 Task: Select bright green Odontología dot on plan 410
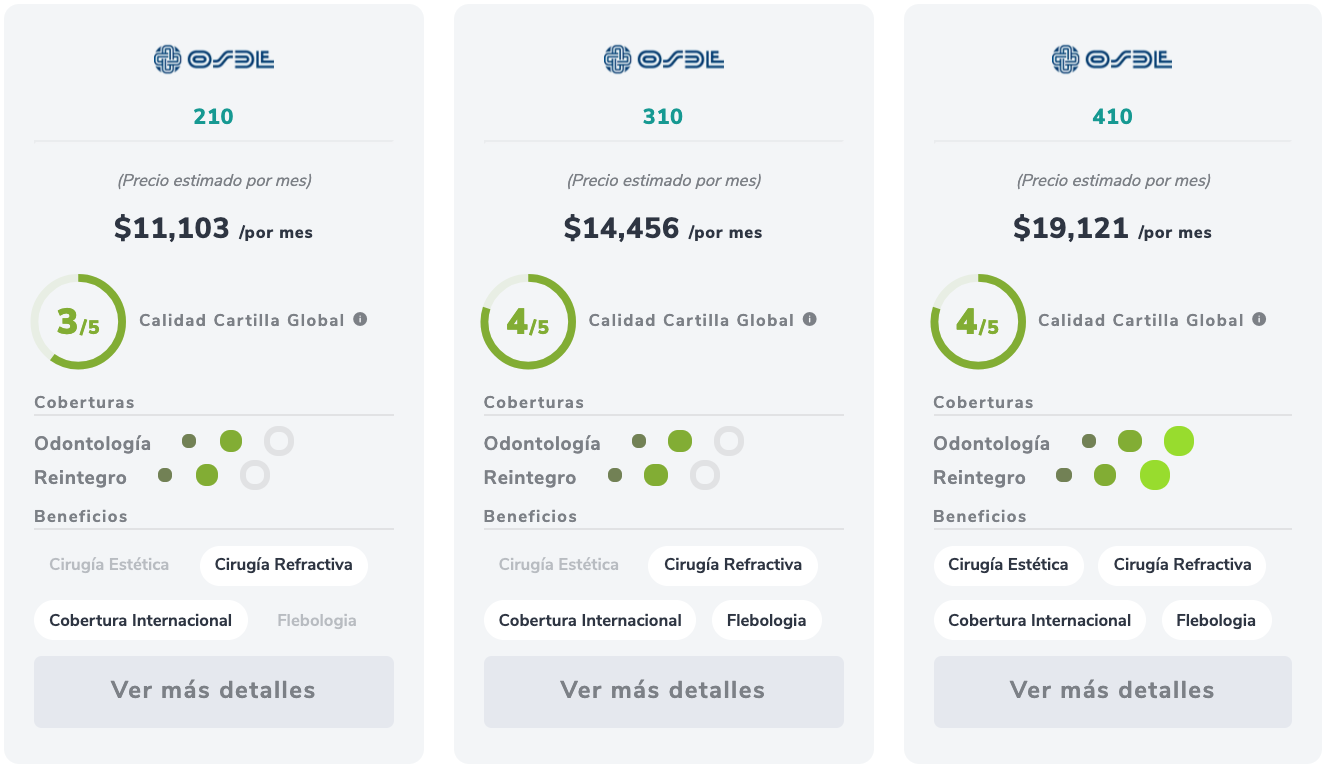click(1179, 441)
